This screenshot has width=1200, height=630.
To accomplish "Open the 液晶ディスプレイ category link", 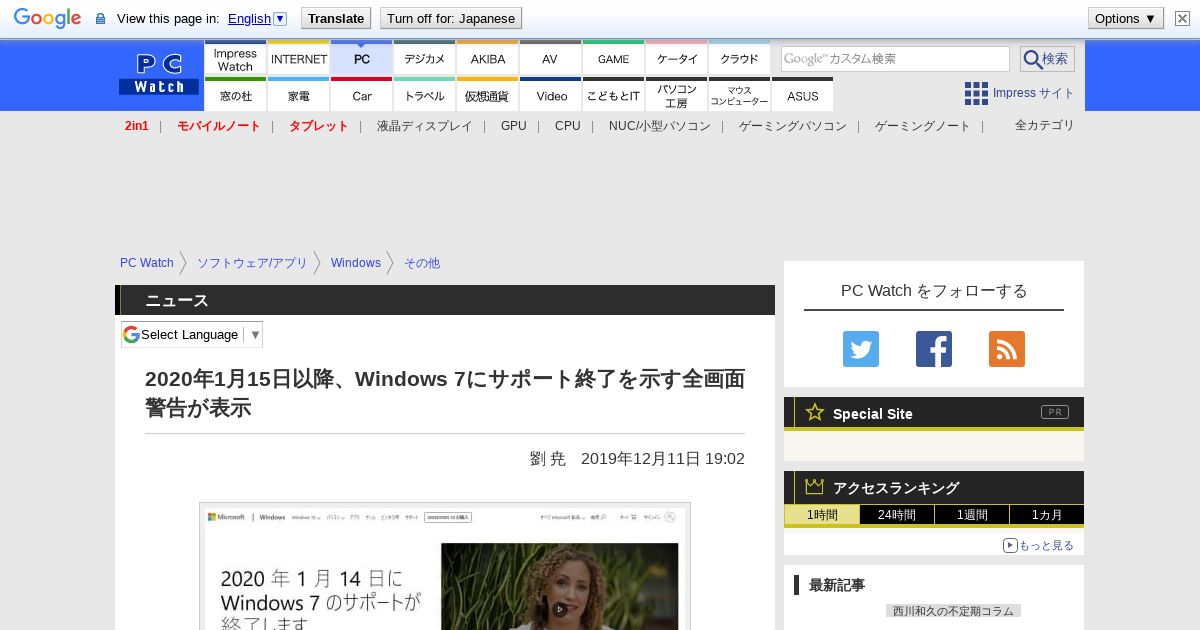I will tap(424, 126).
